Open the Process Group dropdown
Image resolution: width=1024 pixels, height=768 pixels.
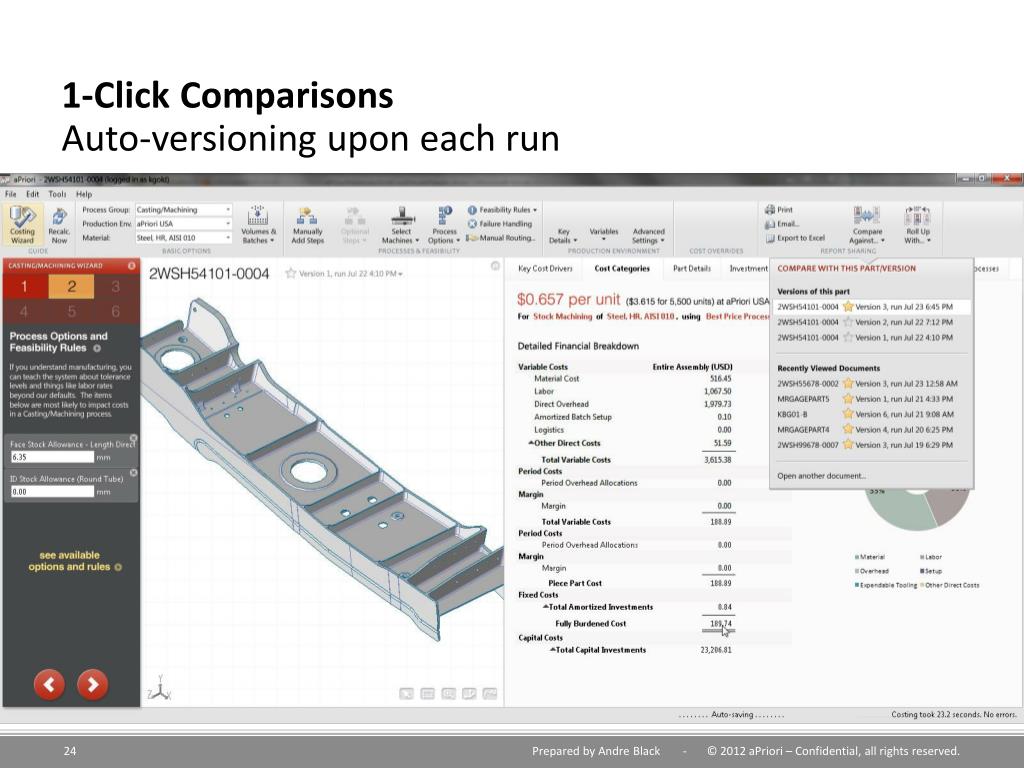[184, 210]
